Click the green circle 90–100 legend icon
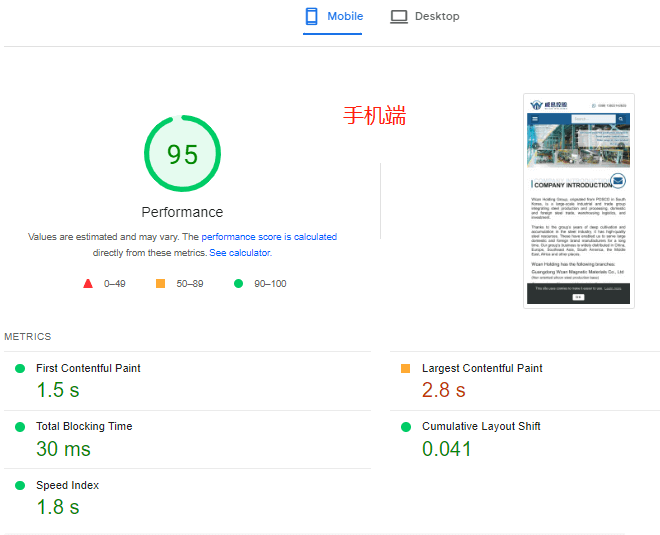 (238, 284)
